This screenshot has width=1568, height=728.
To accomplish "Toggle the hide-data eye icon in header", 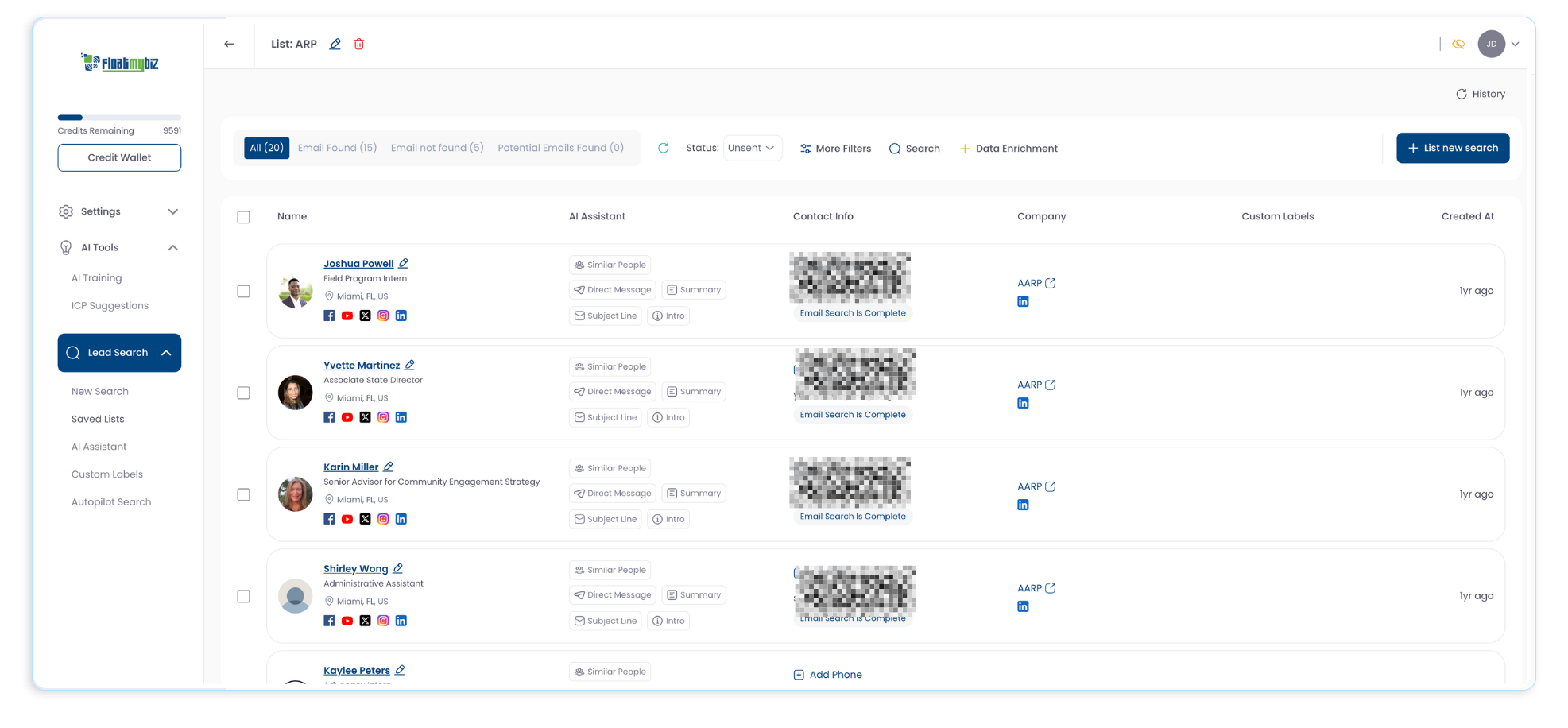I will point(1458,44).
